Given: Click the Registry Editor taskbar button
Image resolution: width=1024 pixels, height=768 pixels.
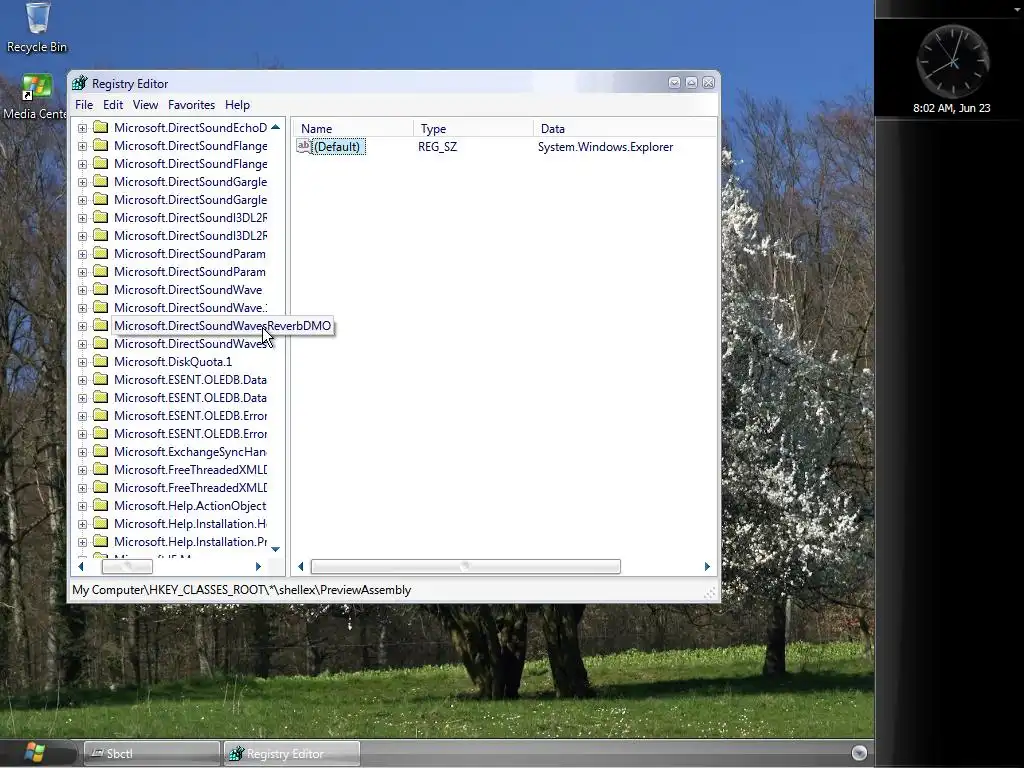Looking at the screenshot, I should 292,753.
